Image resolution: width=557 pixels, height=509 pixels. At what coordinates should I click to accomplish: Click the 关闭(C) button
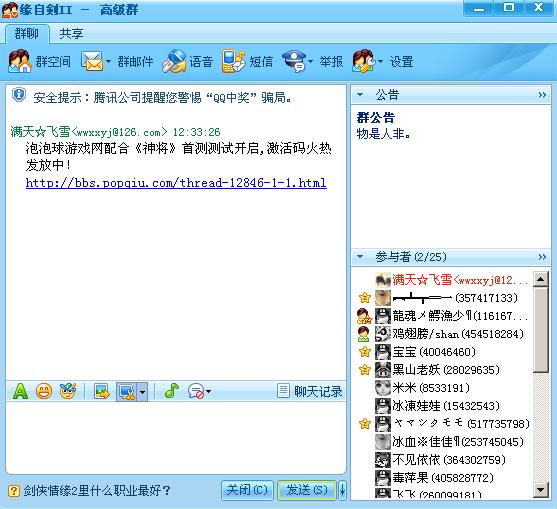[x=247, y=491]
